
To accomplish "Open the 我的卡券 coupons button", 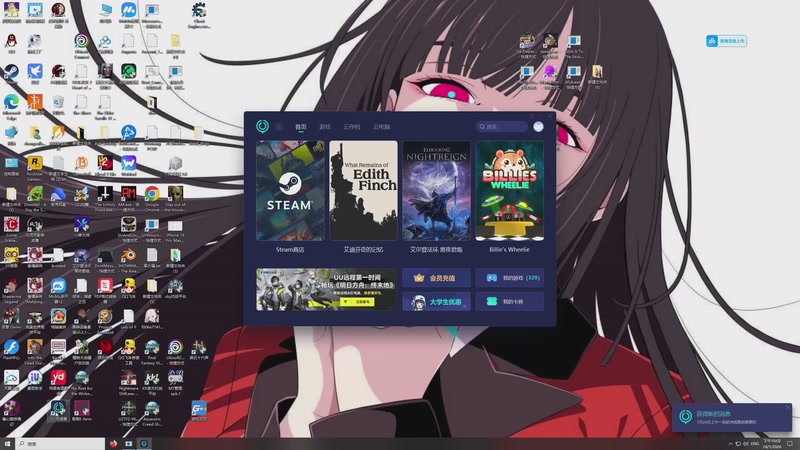I will (509, 302).
